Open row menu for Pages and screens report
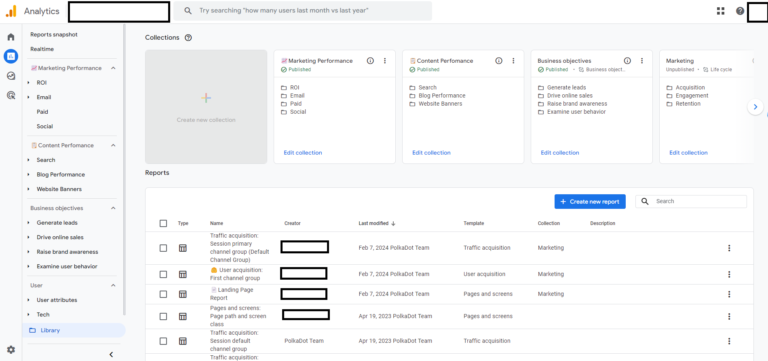Viewport: 768px width, 361px height. pos(729,316)
